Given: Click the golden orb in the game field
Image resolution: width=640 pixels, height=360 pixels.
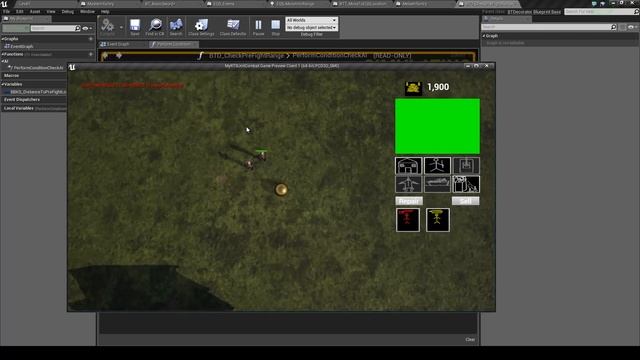Looking at the screenshot, I should (x=281, y=189).
